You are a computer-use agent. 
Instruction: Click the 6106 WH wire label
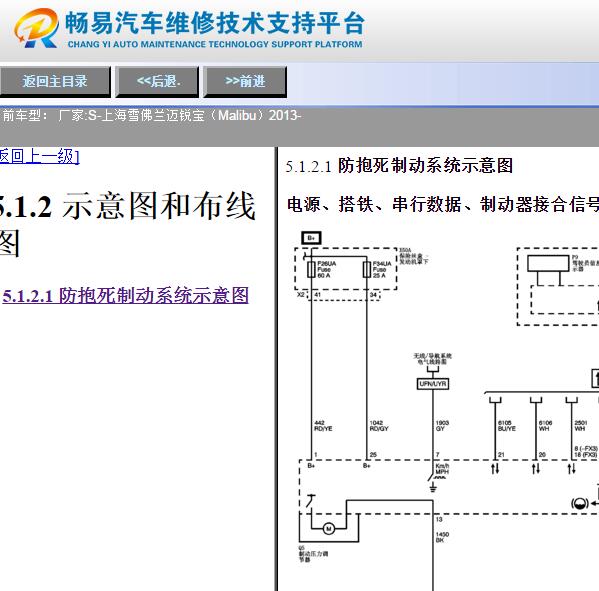(546, 426)
